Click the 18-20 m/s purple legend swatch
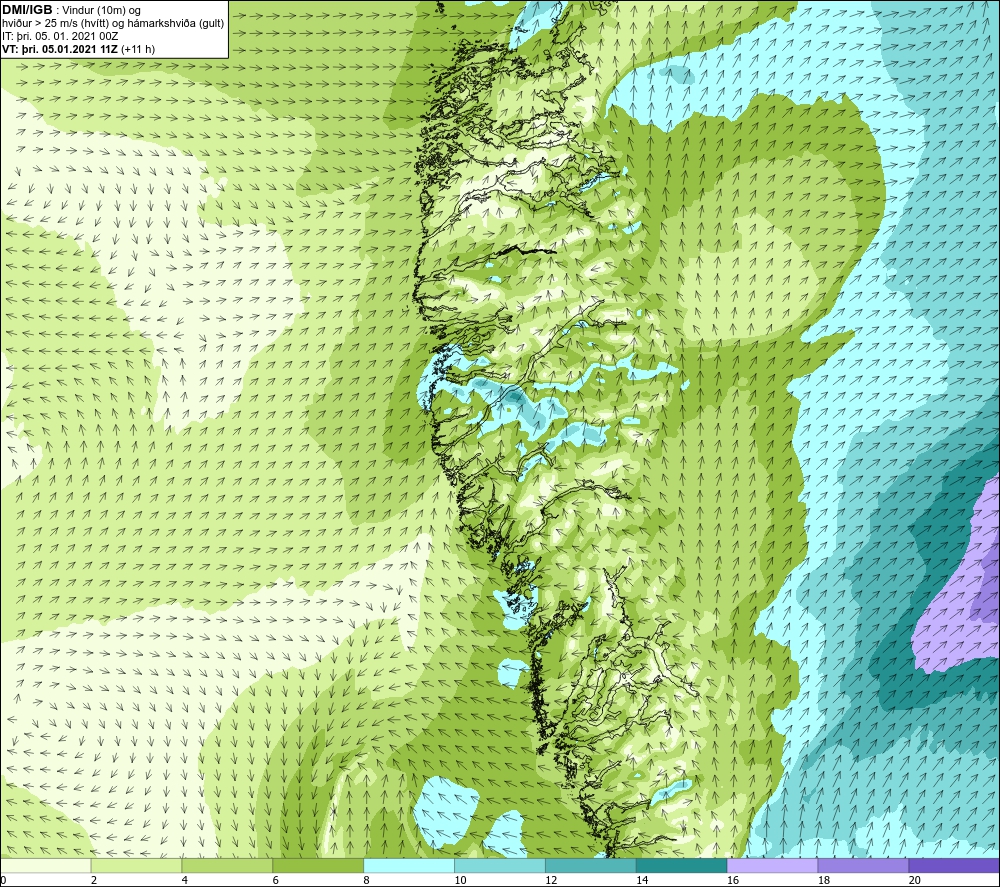1000x887 pixels. [x=863, y=865]
